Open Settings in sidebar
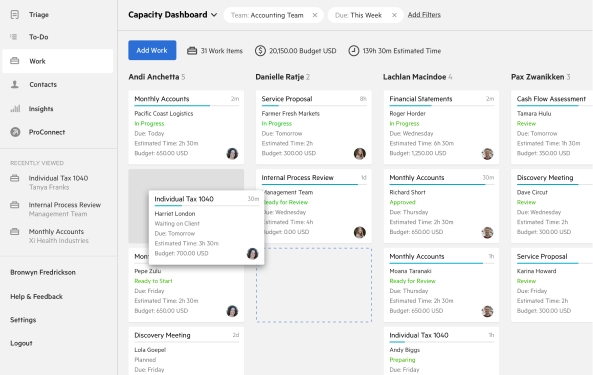This screenshot has width=593, height=375. click(x=23, y=320)
